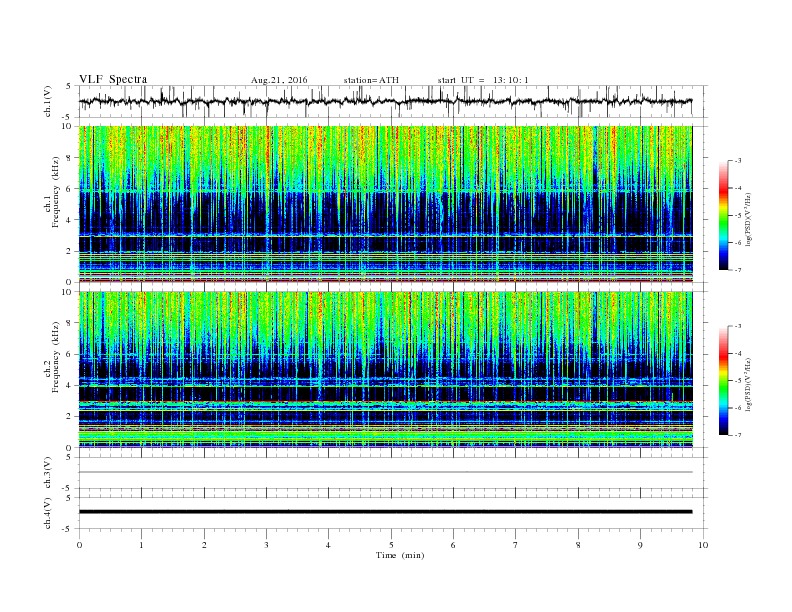Click the ch.2 PSD color bar
This screenshot has width=792, height=612.
(723, 381)
